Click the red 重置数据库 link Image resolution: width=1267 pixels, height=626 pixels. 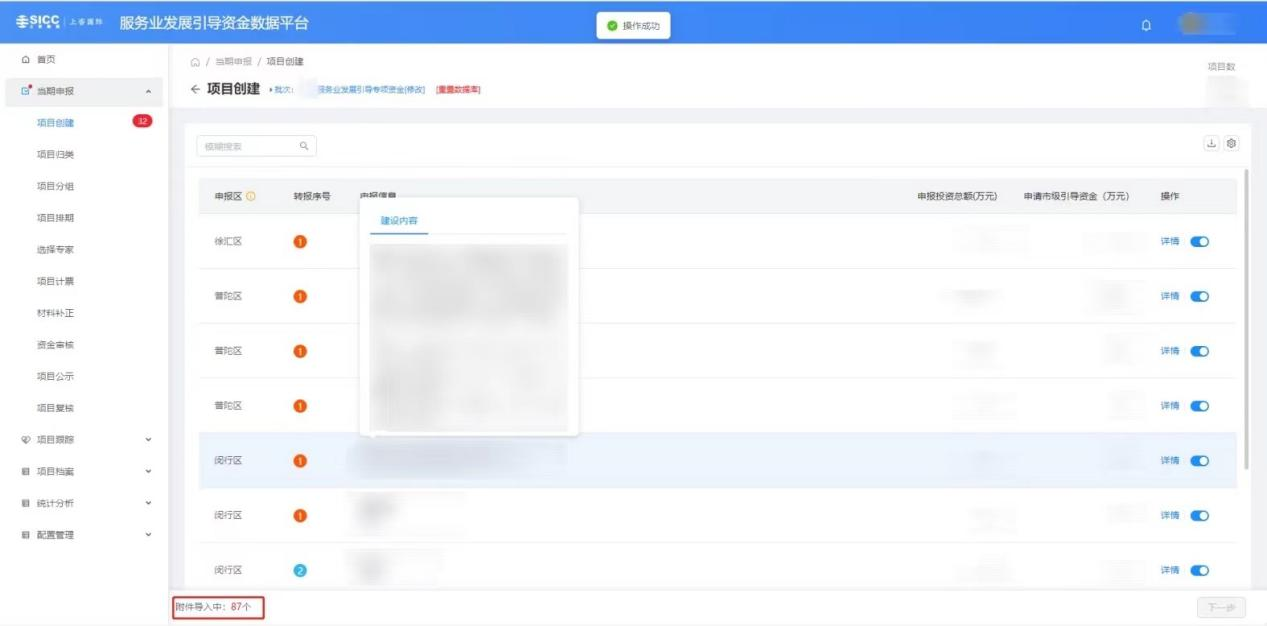(458, 90)
